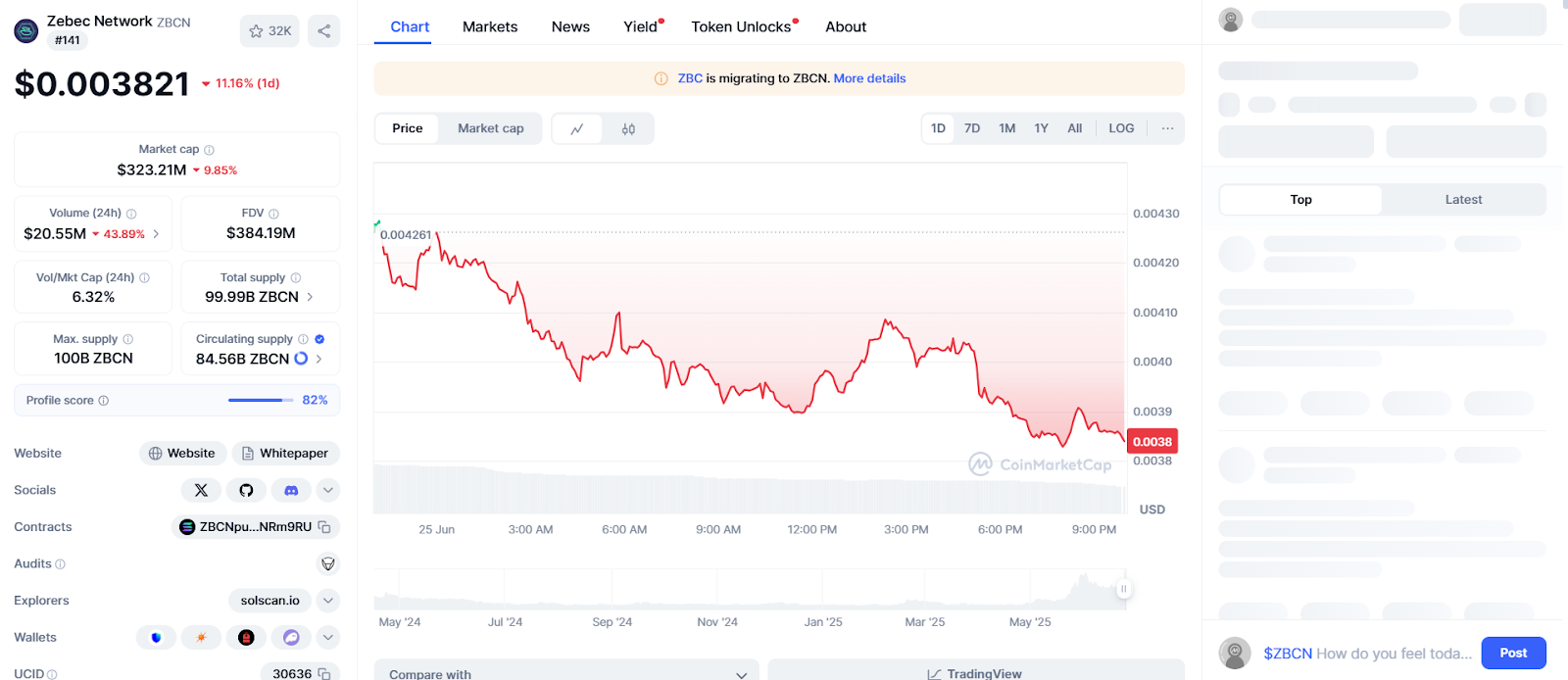Show Volume (24h) info icon

(x=131, y=214)
